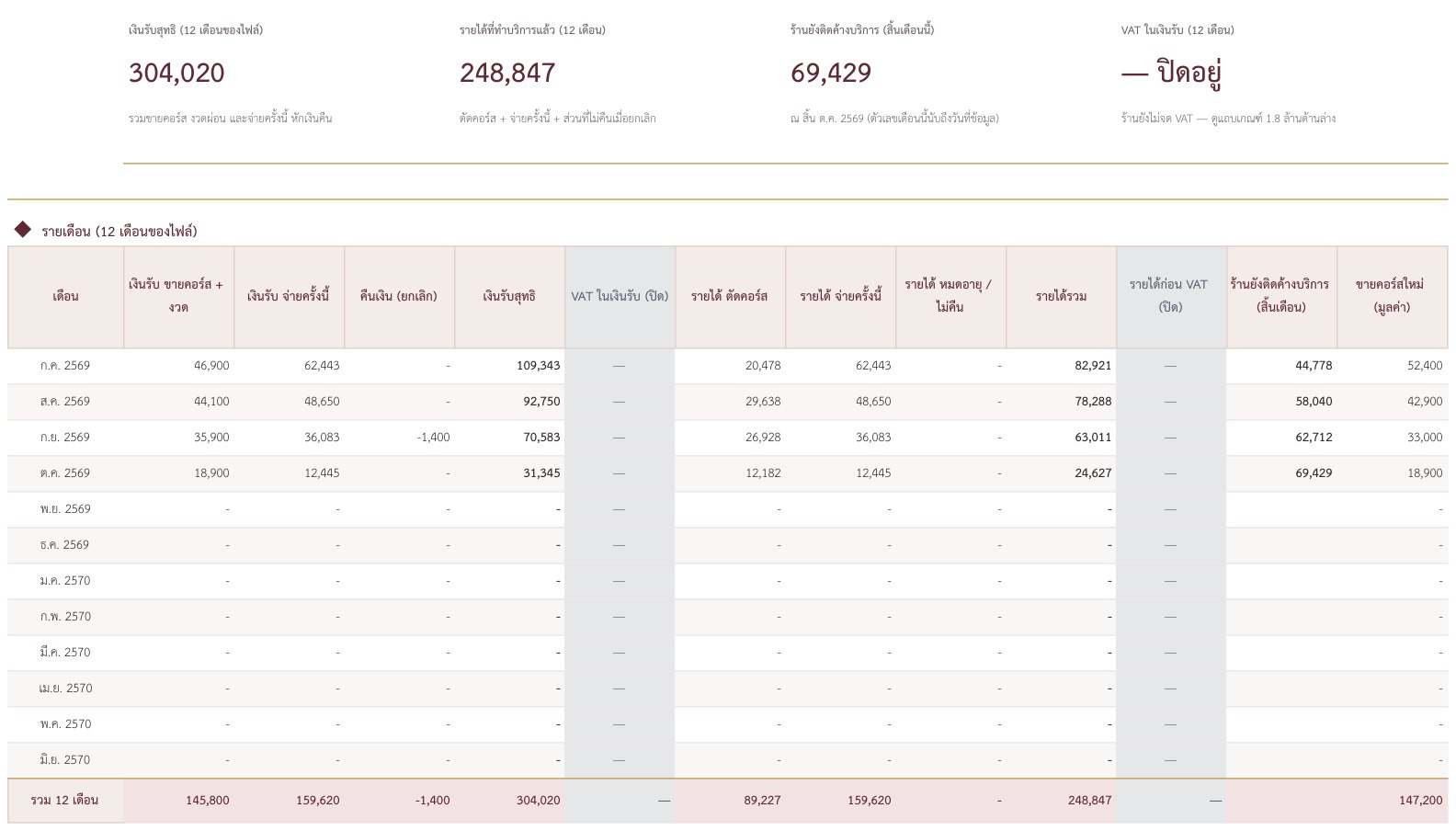Image resolution: width=1456 pixels, height=831 pixels.
Task: Click the "เดือน" column header
Action: click(x=65, y=296)
